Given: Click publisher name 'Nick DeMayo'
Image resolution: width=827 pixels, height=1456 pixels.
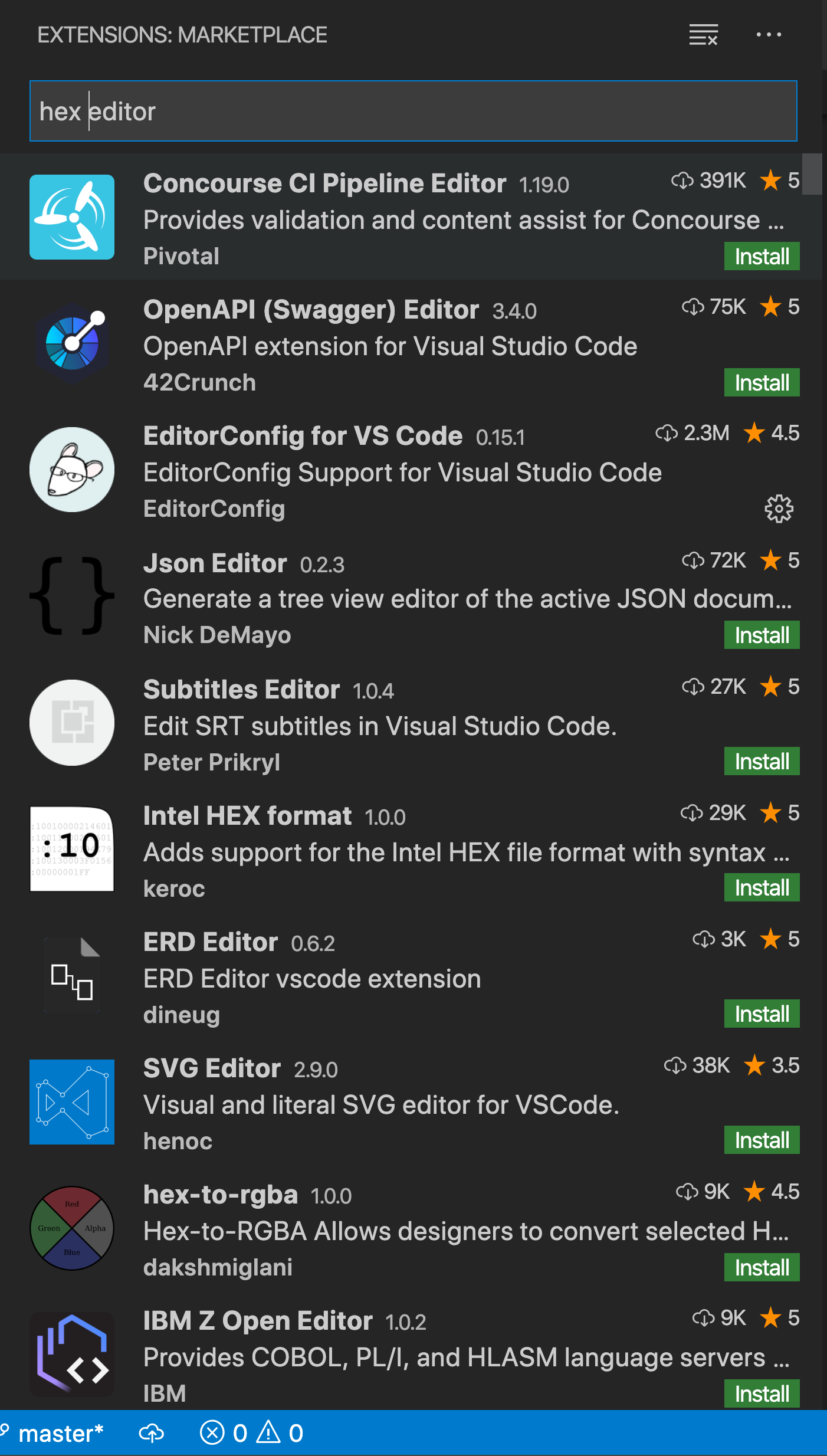Looking at the screenshot, I should pyautogui.click(x=217, y=635).
